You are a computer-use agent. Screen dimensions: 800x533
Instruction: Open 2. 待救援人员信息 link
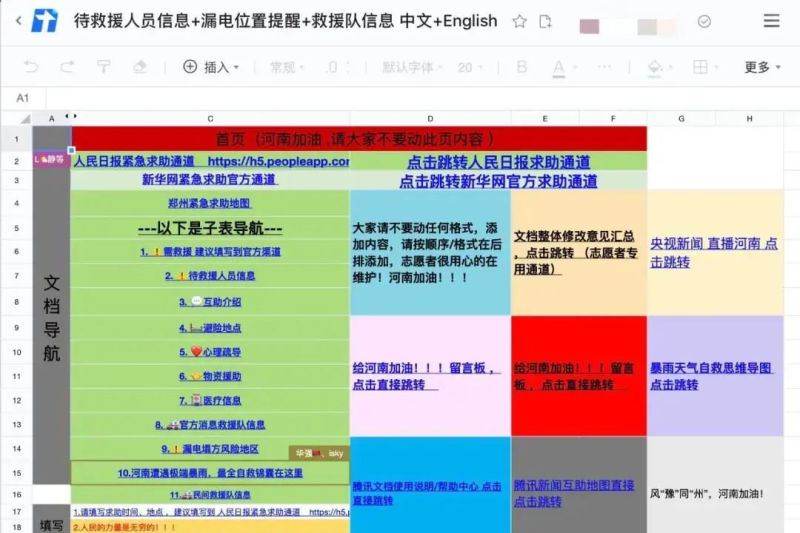(x=210, y=275)
